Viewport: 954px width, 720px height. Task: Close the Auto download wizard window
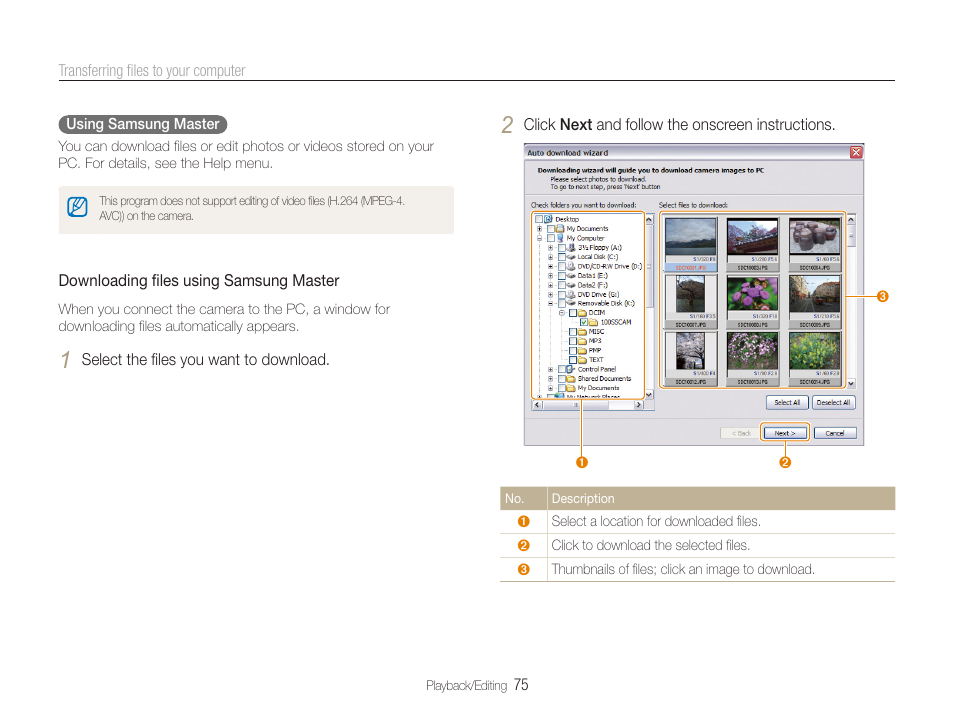click(856, 152)
